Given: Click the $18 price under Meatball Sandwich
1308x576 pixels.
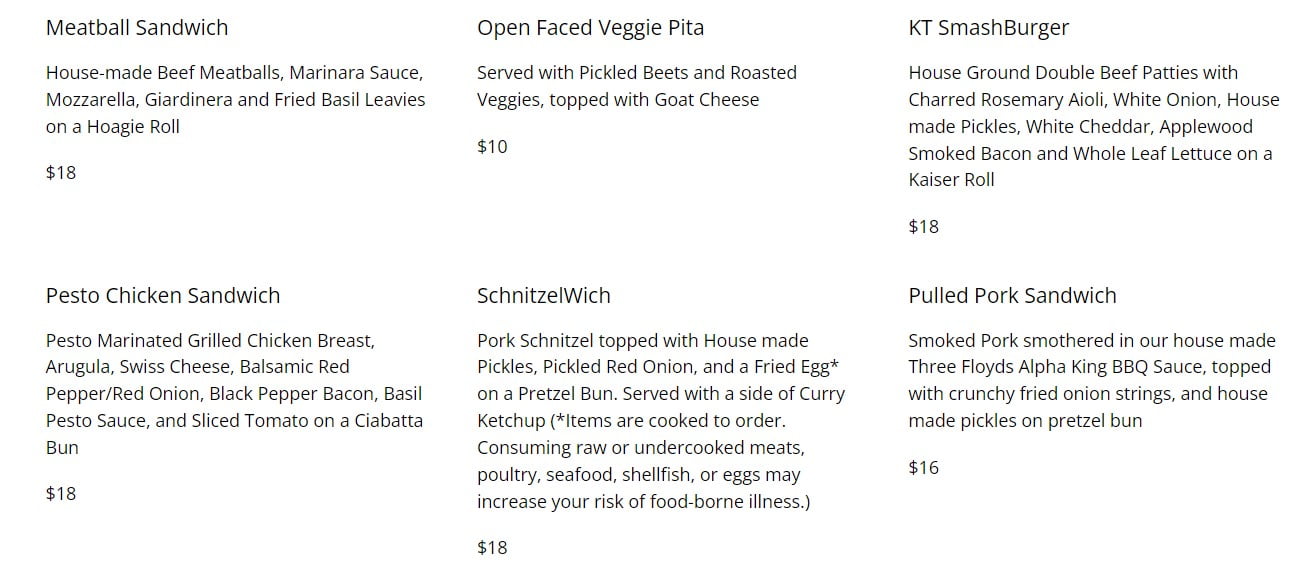Looking at the screenshot, I should point(61,173).
